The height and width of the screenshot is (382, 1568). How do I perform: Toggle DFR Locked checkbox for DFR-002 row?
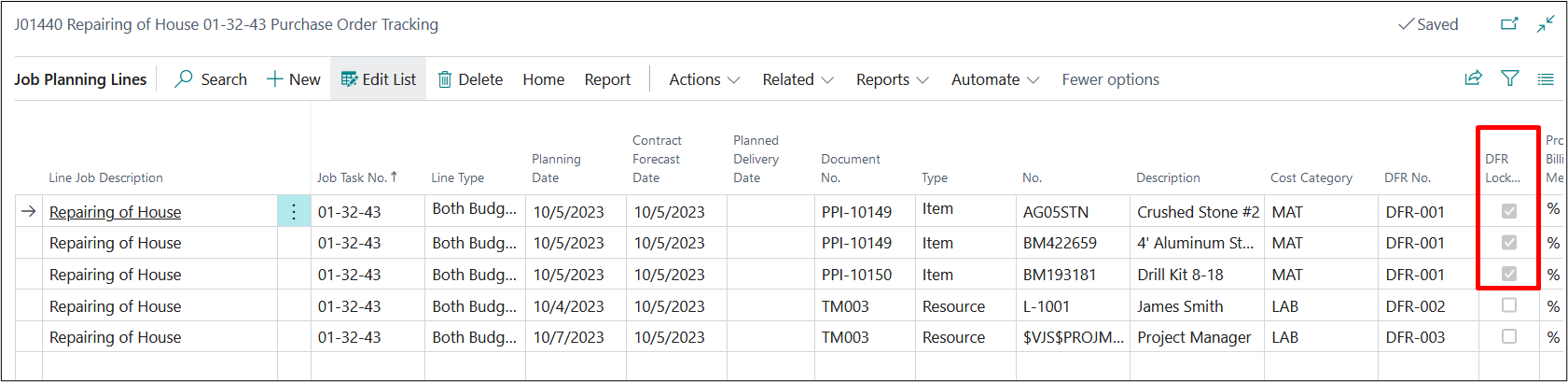click(1509, 305)
